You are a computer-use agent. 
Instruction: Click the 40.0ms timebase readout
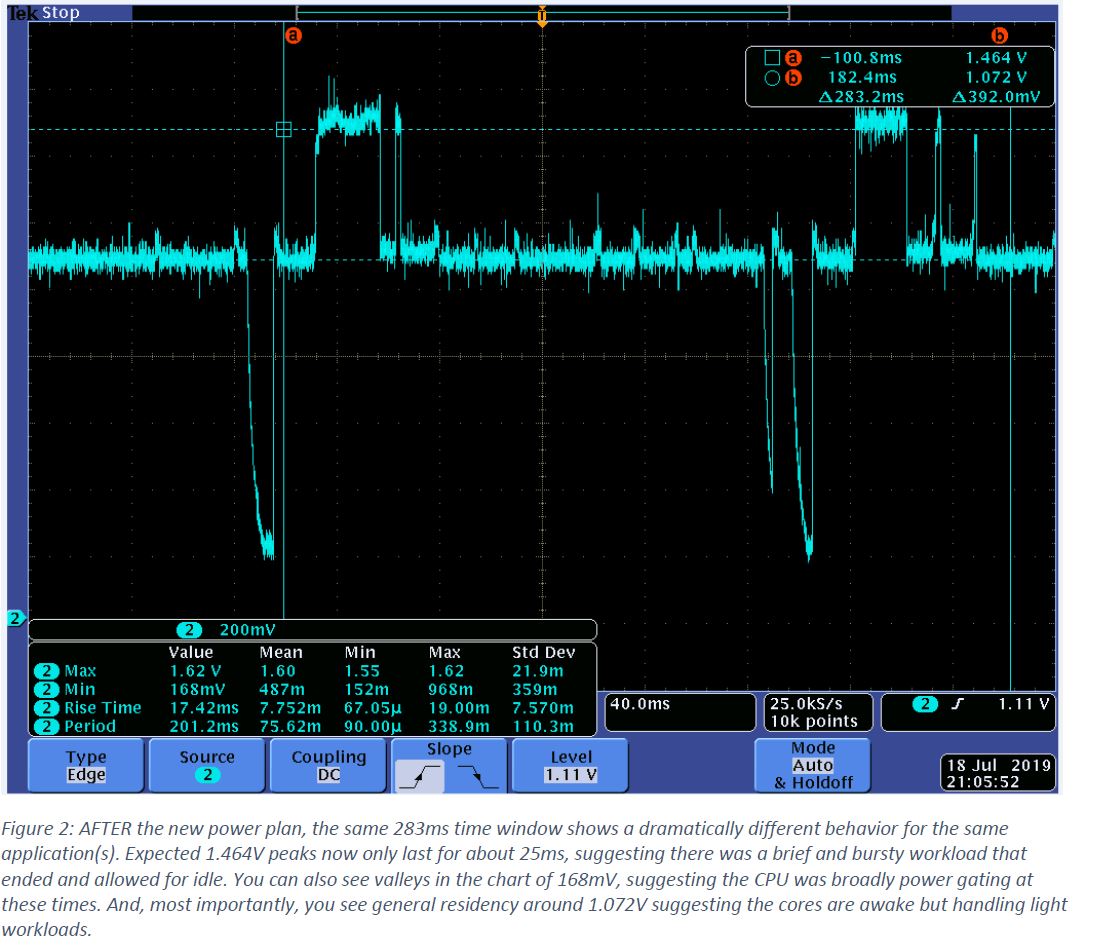click(640, 704)
